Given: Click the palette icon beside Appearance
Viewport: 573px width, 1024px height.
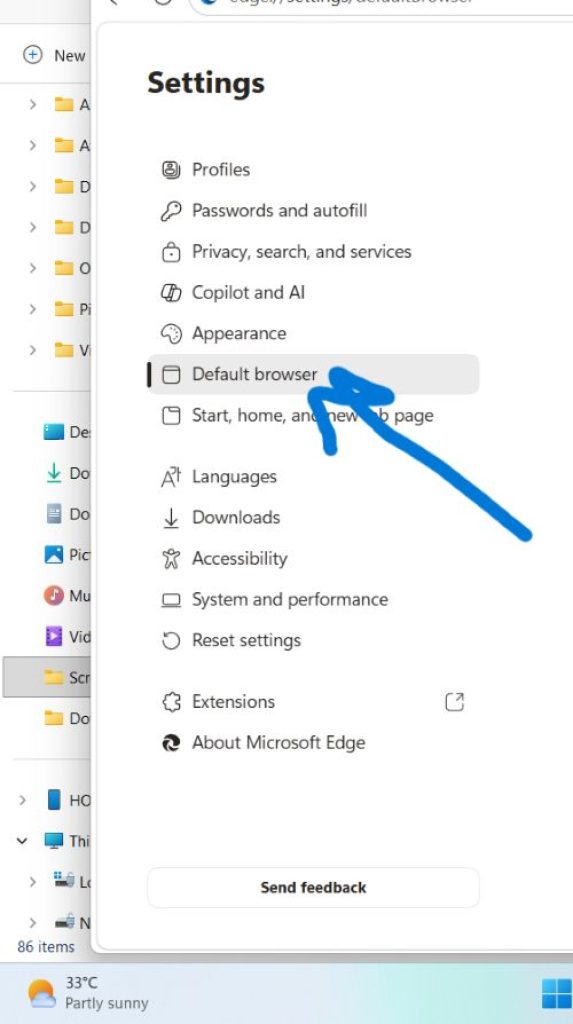Looking at the screenshot, I should (171, 334).
